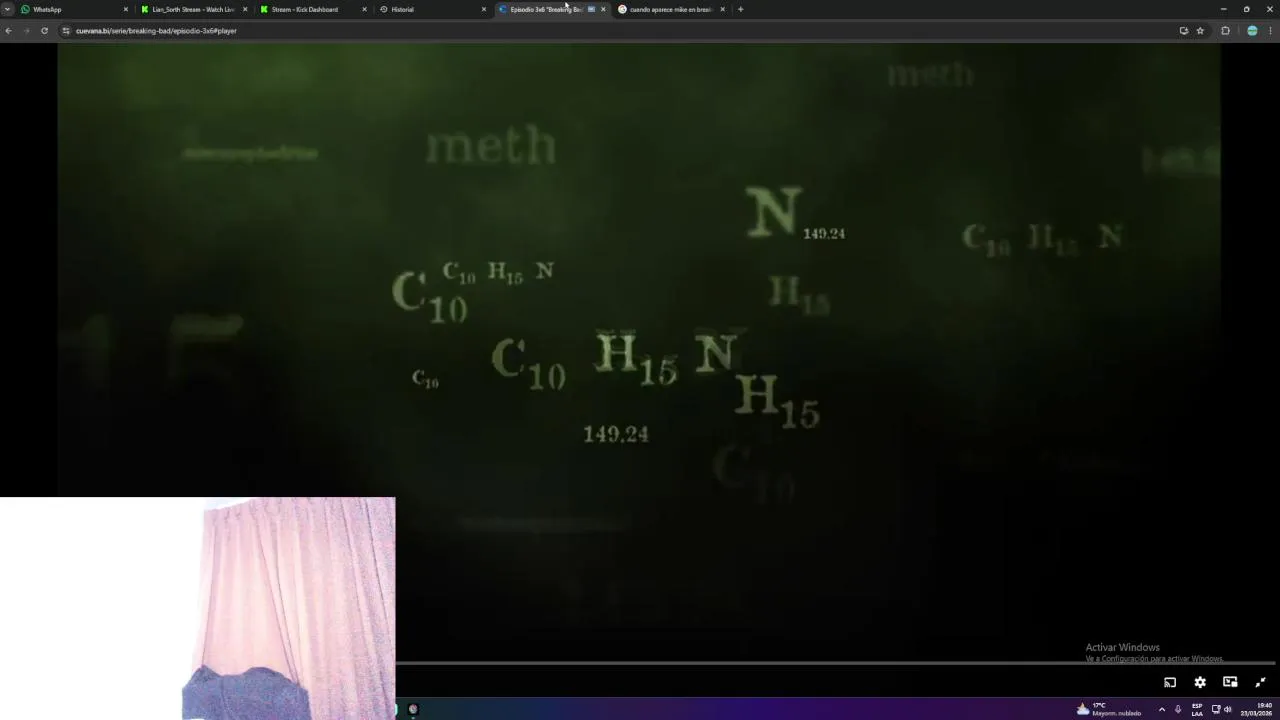Close the Historial tab
The width and height of the screenshot is (1280, 720).
[484, 9]
